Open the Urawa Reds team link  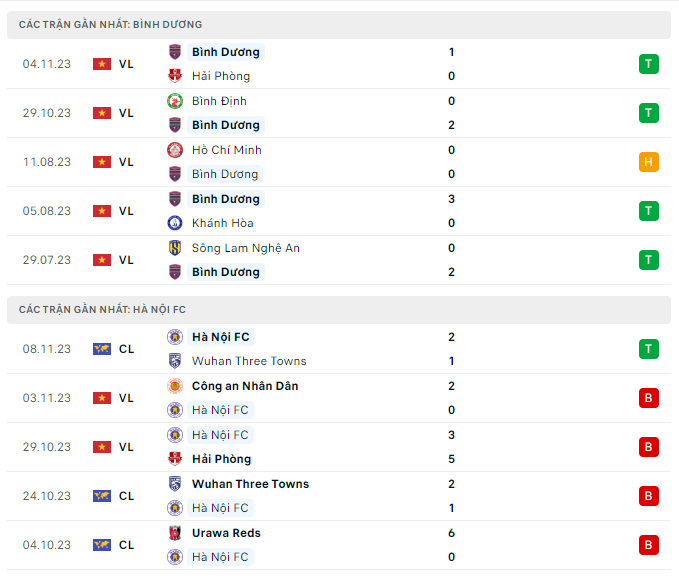pos(226,533)
